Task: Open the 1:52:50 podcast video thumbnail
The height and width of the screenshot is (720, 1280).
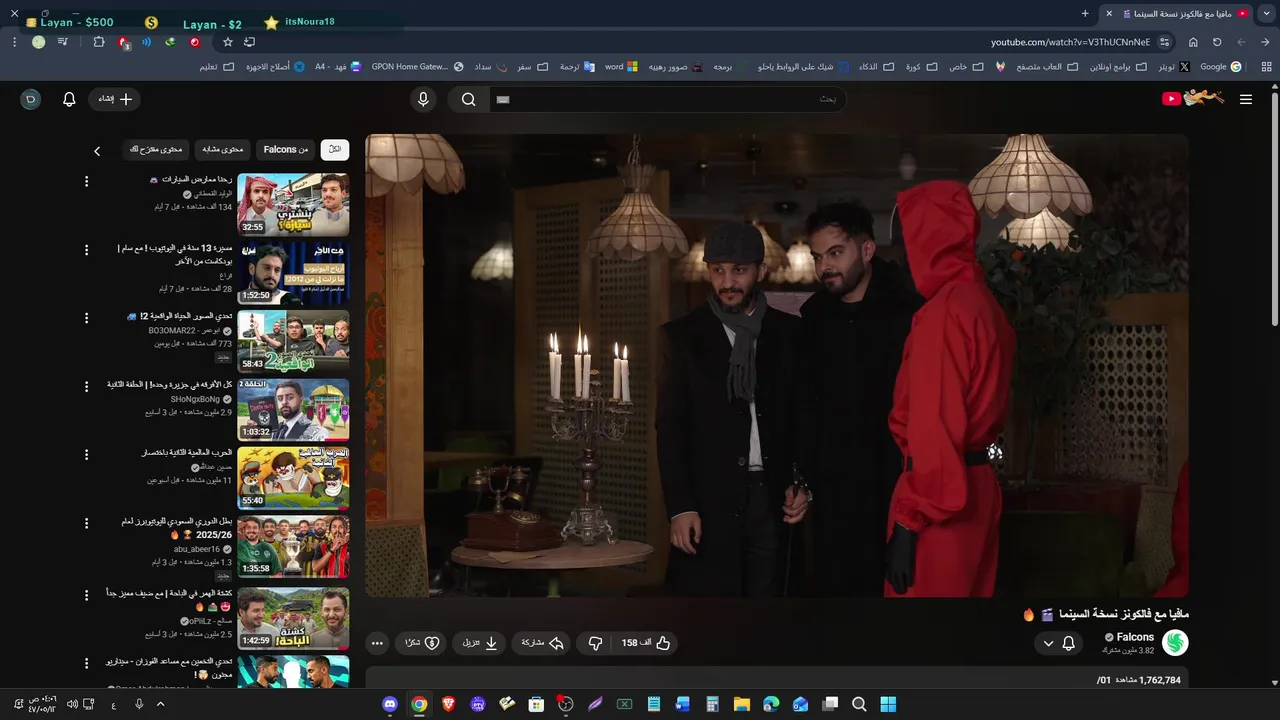Action: coord(293,273)
